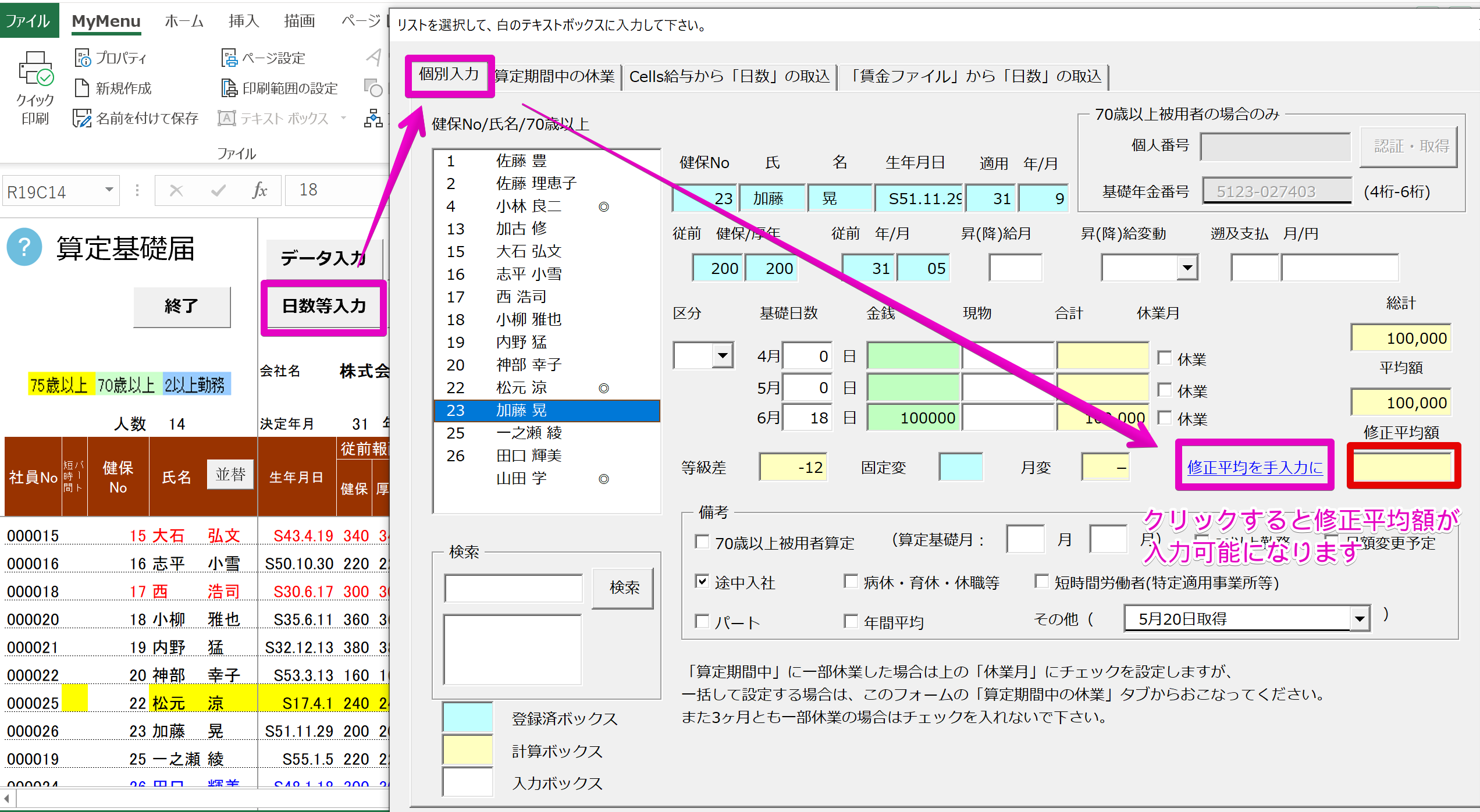Click the formula bar cancel X icon
1480x812 pixels.
[176, 190]
